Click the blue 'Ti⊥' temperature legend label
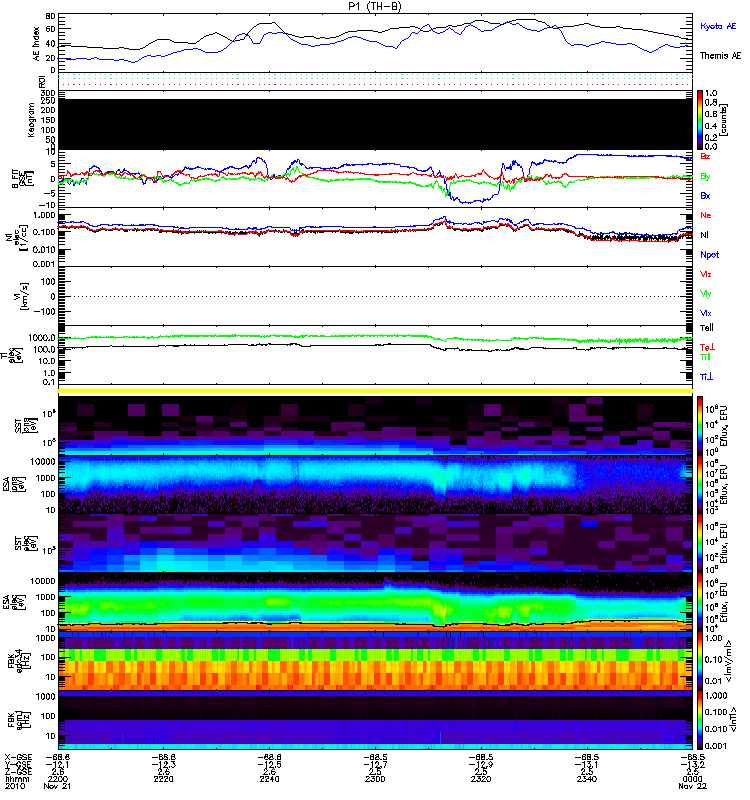The width and height of the screenshot is (750, 800). pos(706,377)
